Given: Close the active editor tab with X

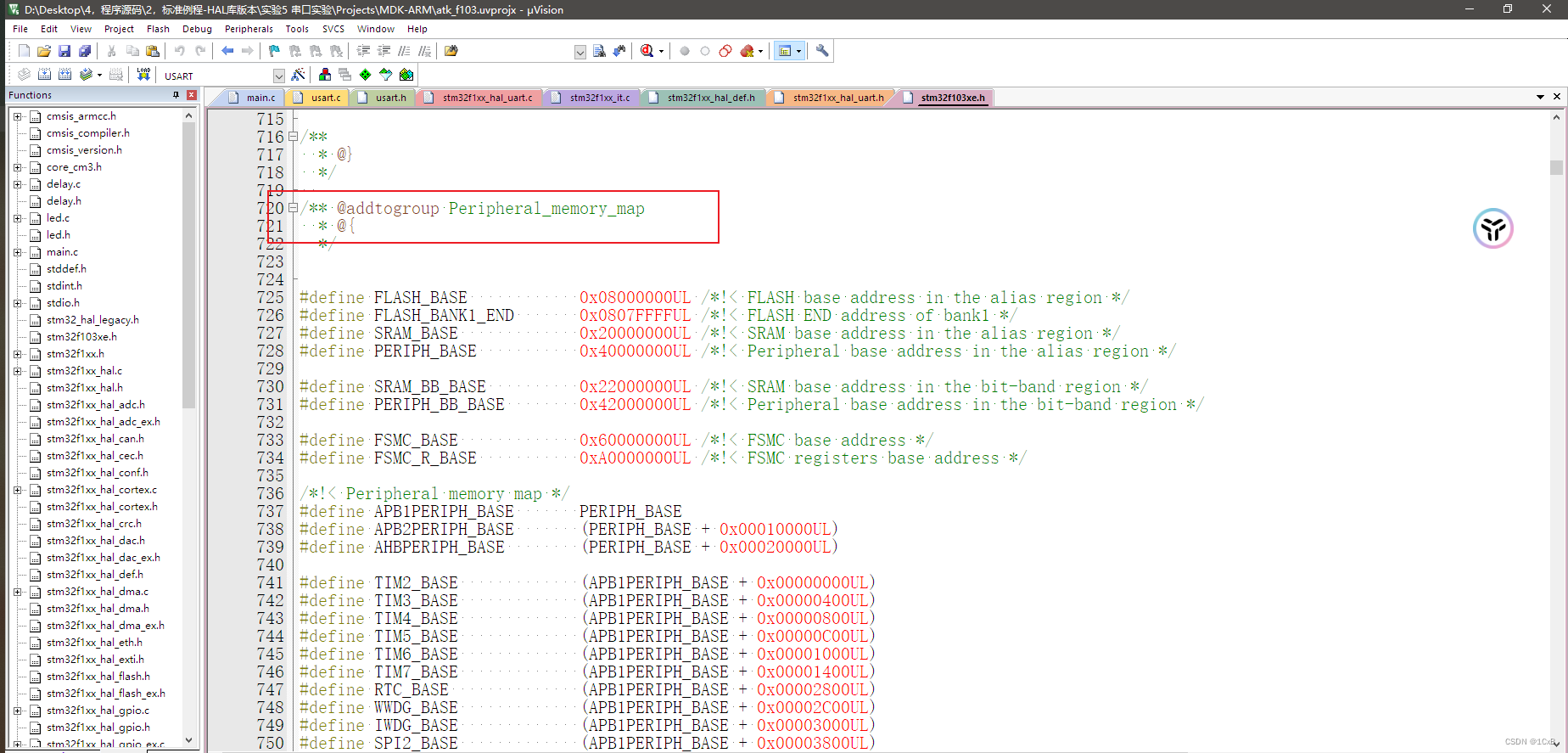Looking at the screenshot, I should pyautogui.click(x=1557, y=97).
